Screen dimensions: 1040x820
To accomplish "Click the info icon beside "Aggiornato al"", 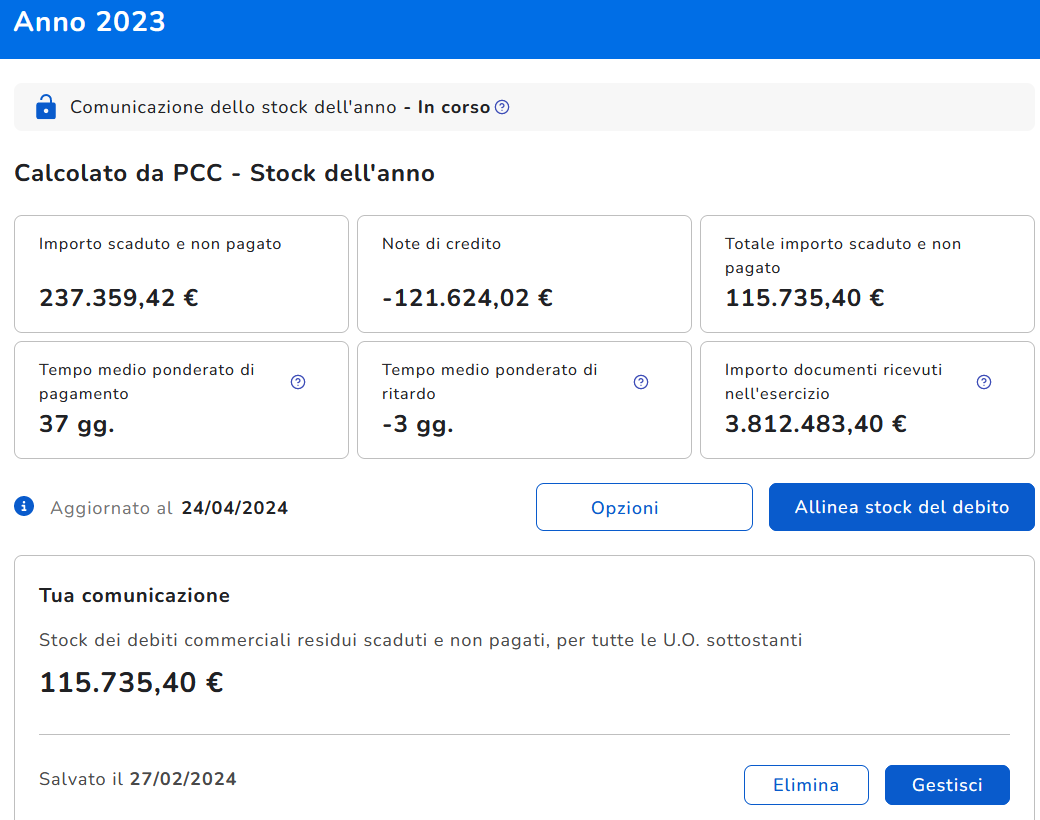I will click(25, 507).
